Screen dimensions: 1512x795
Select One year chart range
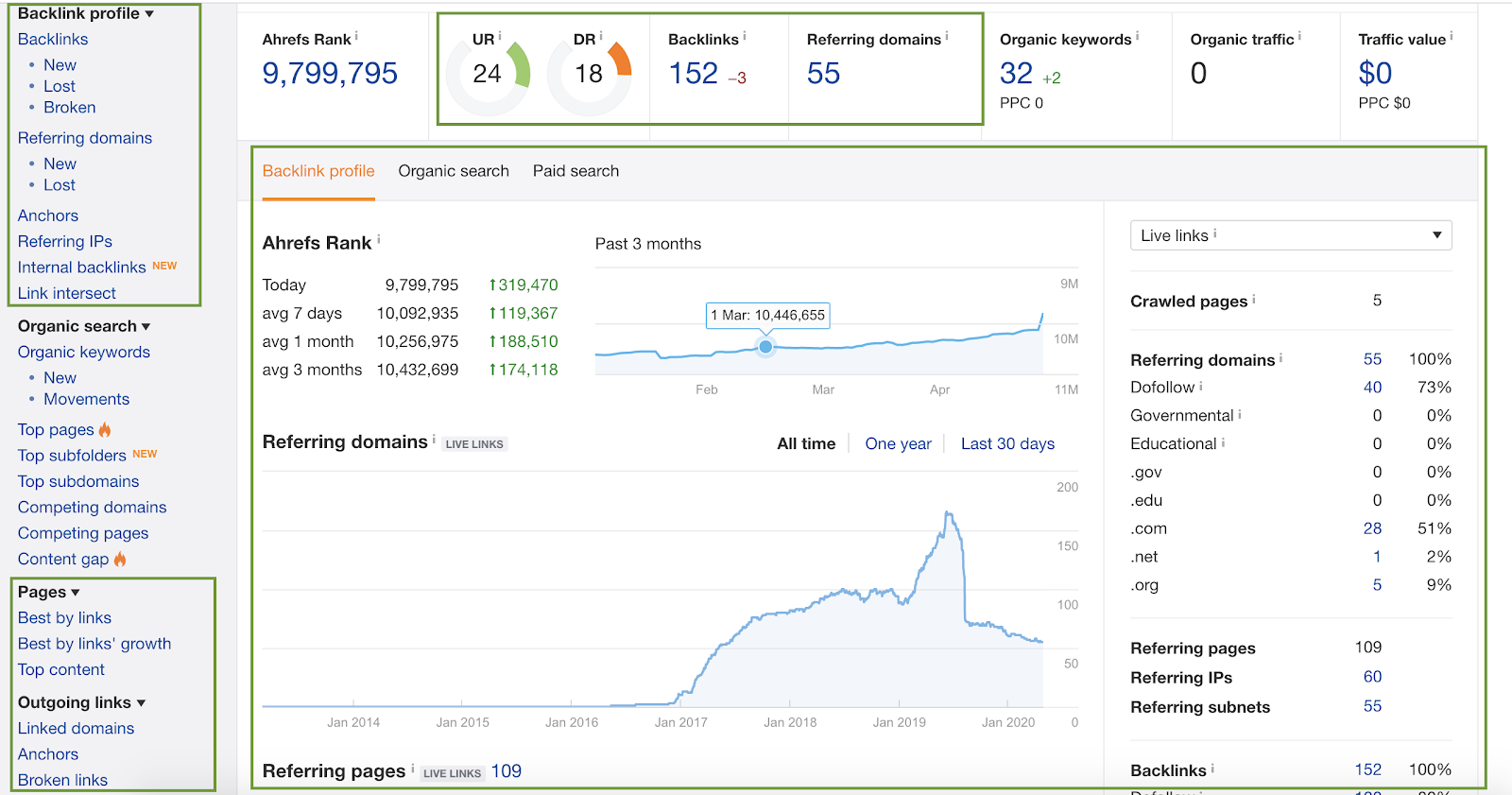tap(898, 444)
